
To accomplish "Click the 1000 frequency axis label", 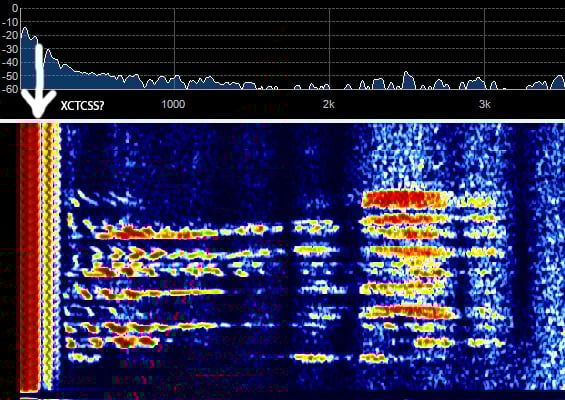I will 173,104.
